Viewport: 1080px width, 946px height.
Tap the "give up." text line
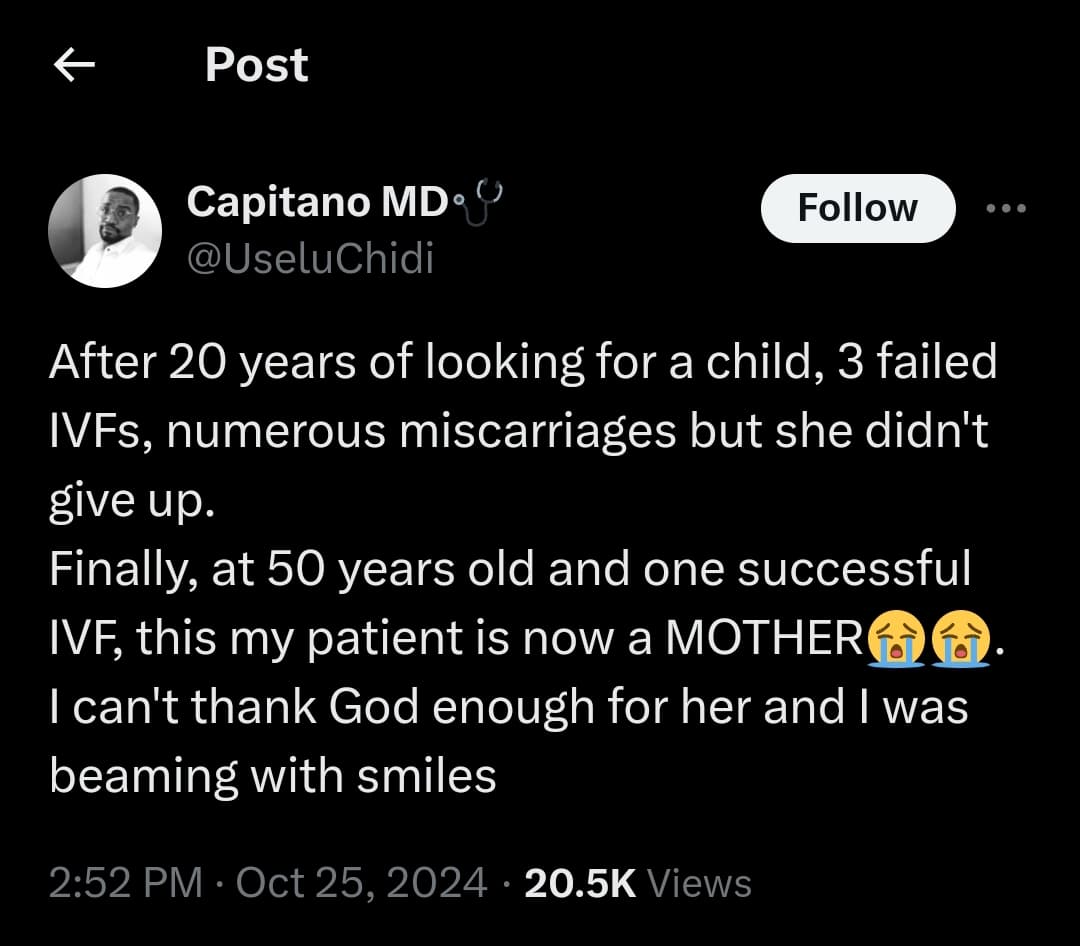tap(132, 502)
